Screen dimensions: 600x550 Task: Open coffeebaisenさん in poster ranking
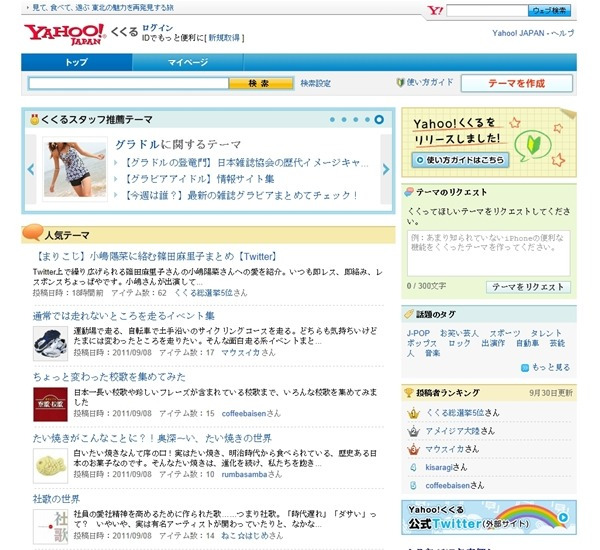pos(455,485)
